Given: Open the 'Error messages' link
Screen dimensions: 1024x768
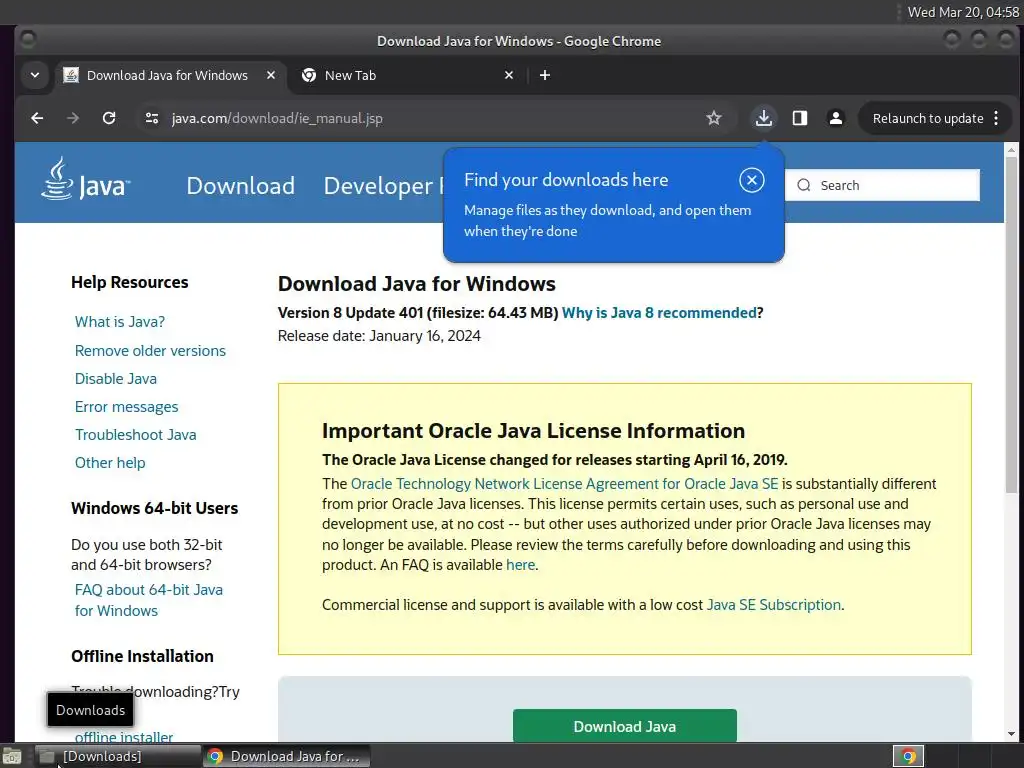Looking at the screenshot, I should click(126, 407).
